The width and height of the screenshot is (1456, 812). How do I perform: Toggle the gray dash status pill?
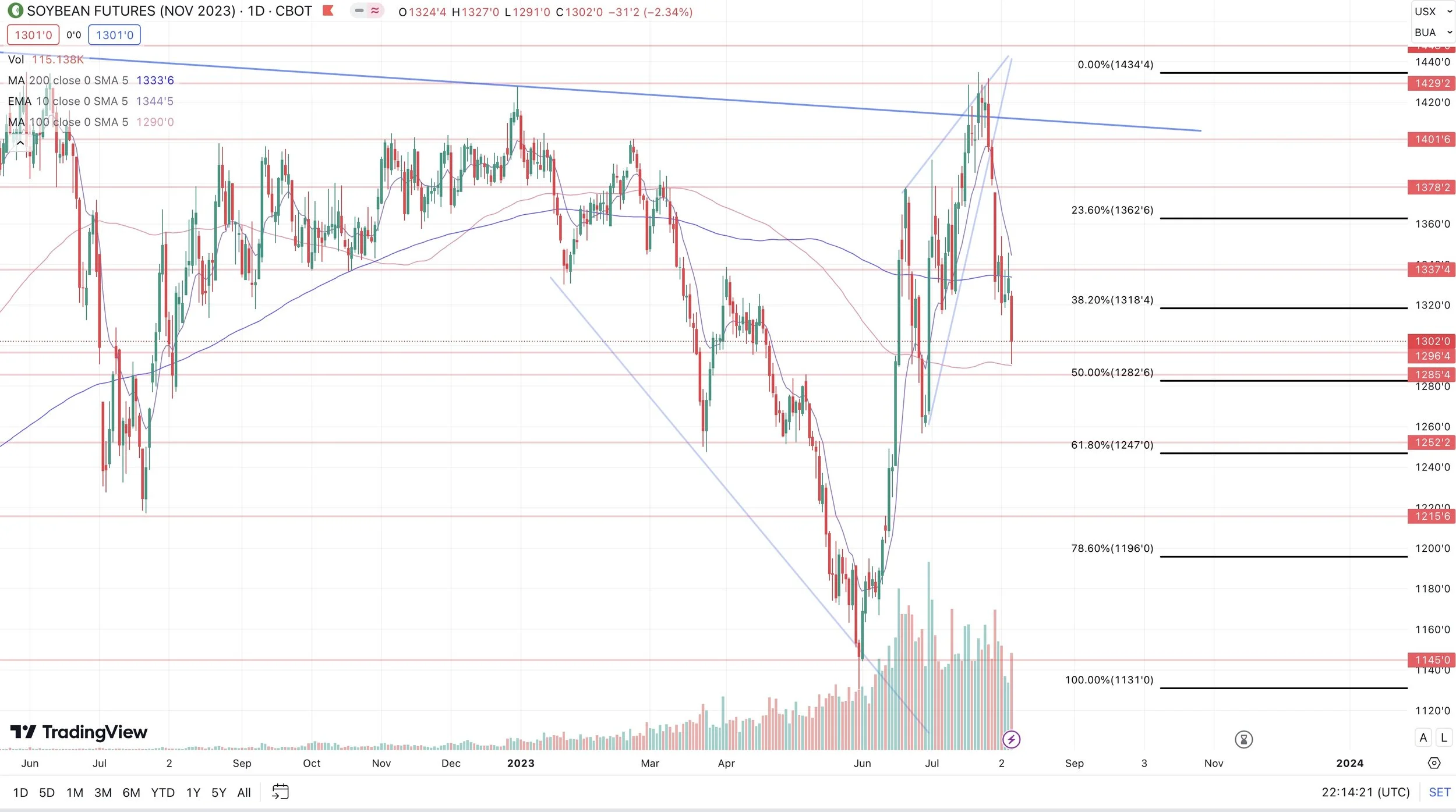tap(359, 10)
